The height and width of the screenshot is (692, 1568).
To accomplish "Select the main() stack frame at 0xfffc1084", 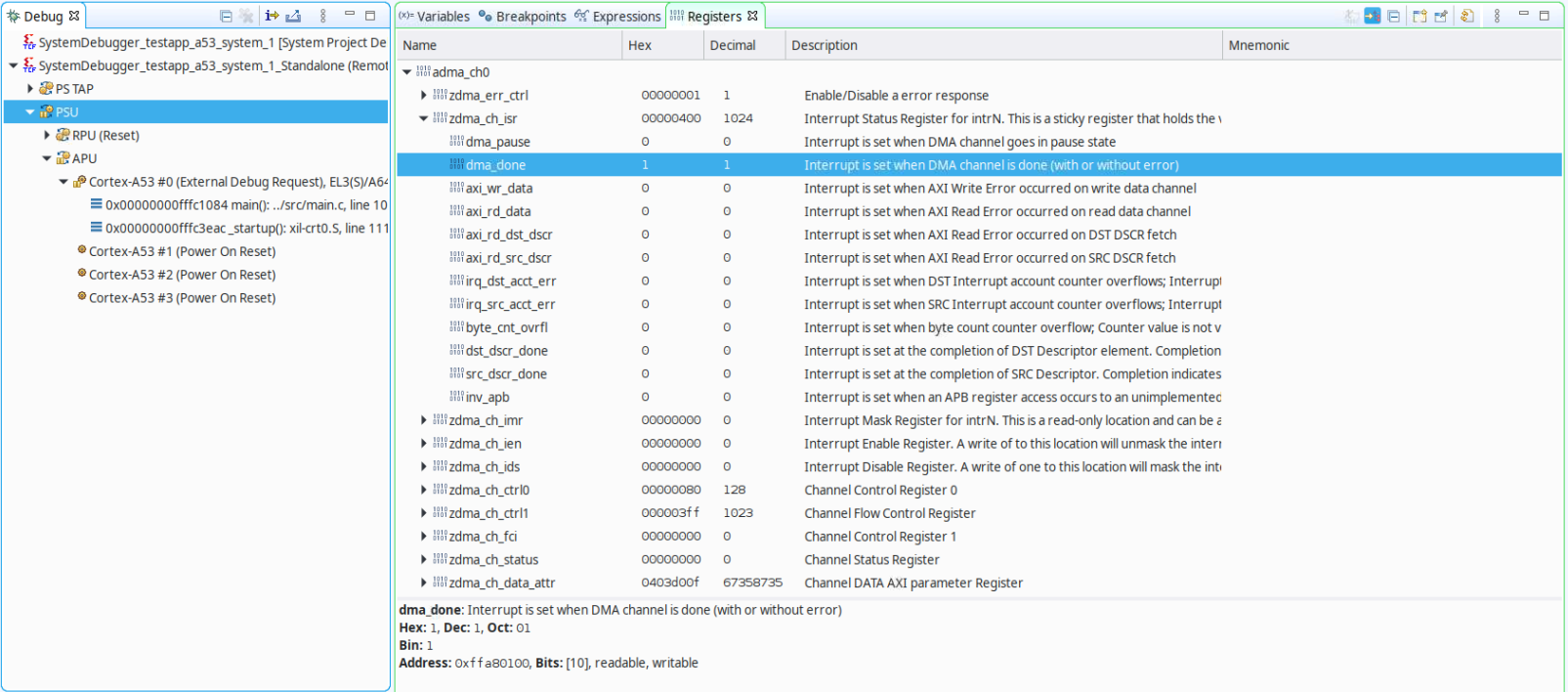I will pyautogui.click(x=244, y=205).
